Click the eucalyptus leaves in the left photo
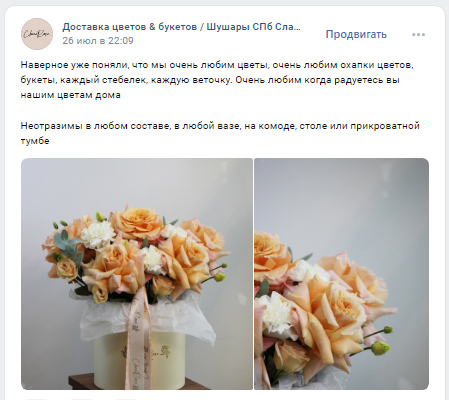 pyautogui.click(x=66, y=244)
